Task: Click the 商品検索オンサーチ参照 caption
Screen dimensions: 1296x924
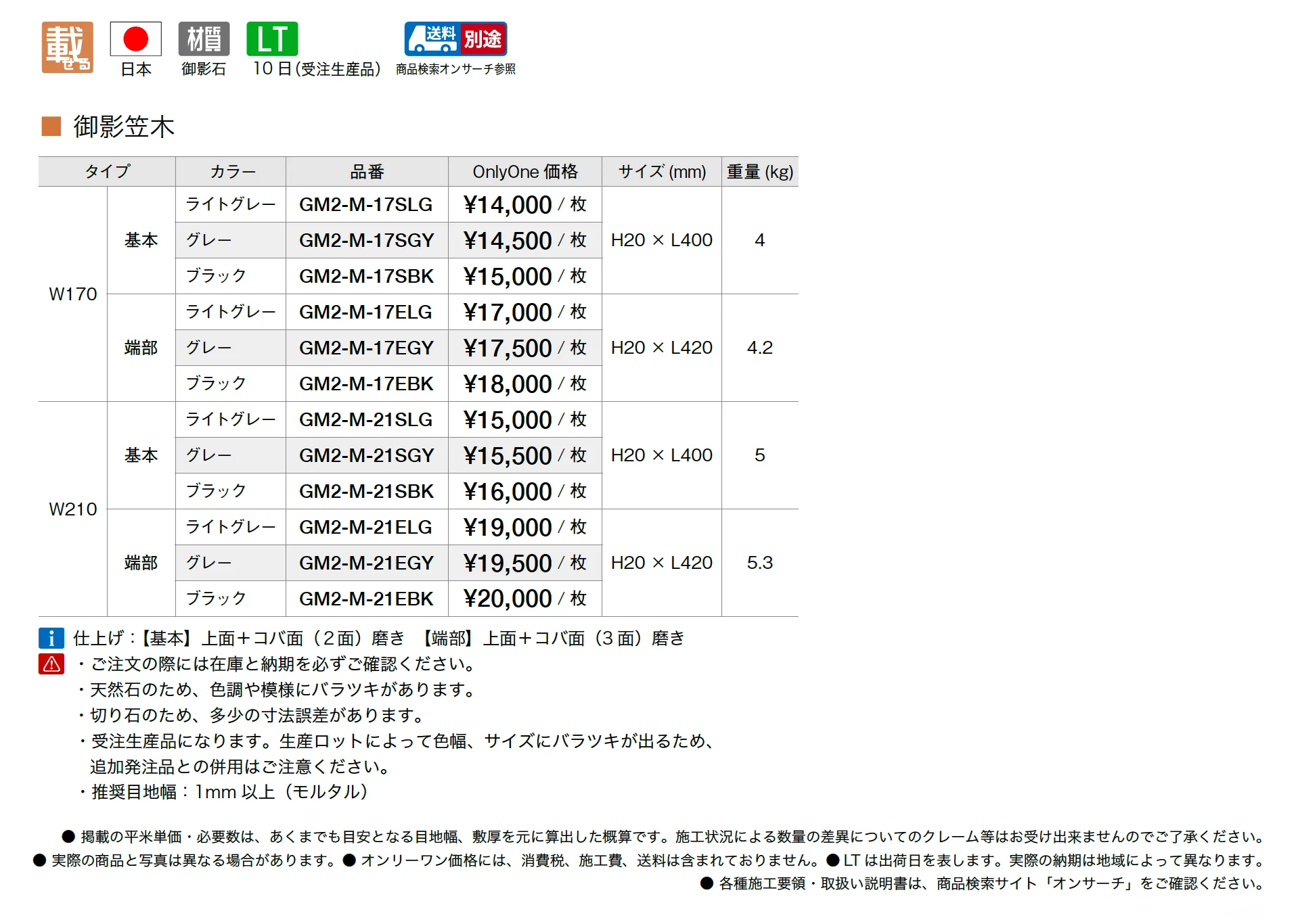Action: coord(455,69)
